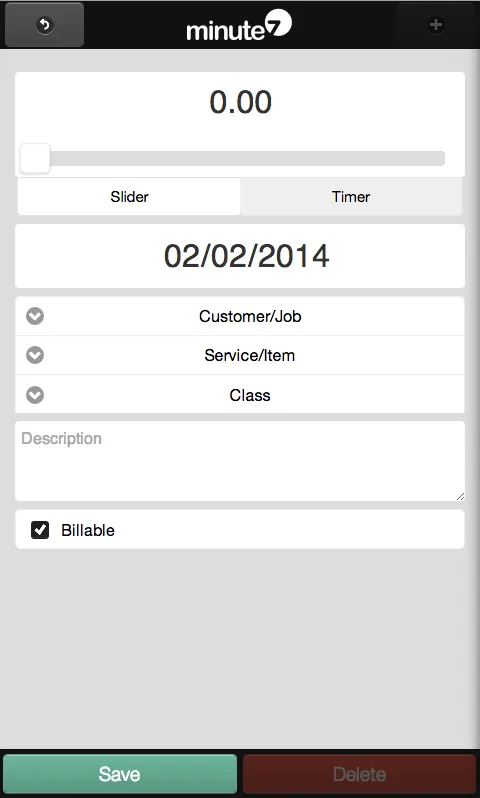The width and height of the screenshot is (480, 798).
Task: Click the chevron icon beside Class
Action: tap(35, 395)
